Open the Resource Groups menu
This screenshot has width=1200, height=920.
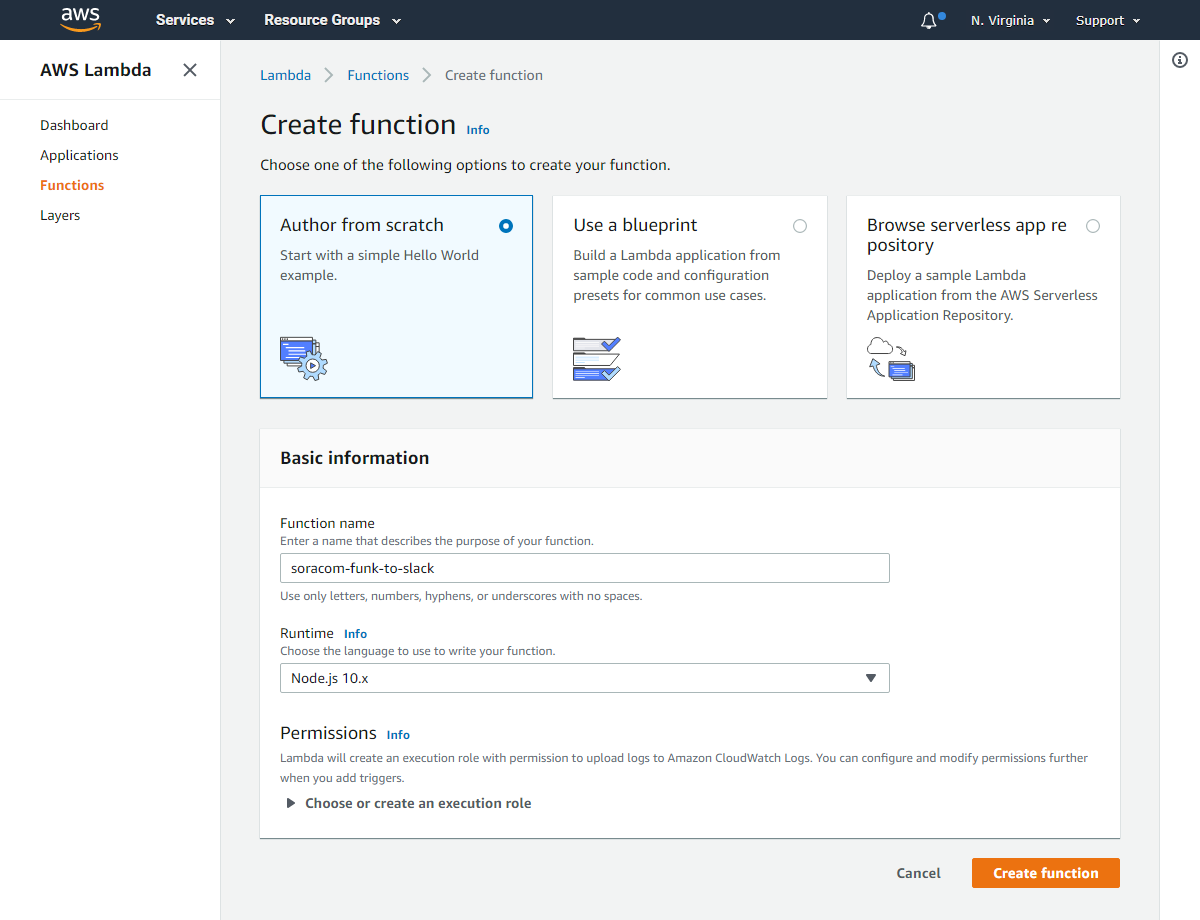click(332, 20)
